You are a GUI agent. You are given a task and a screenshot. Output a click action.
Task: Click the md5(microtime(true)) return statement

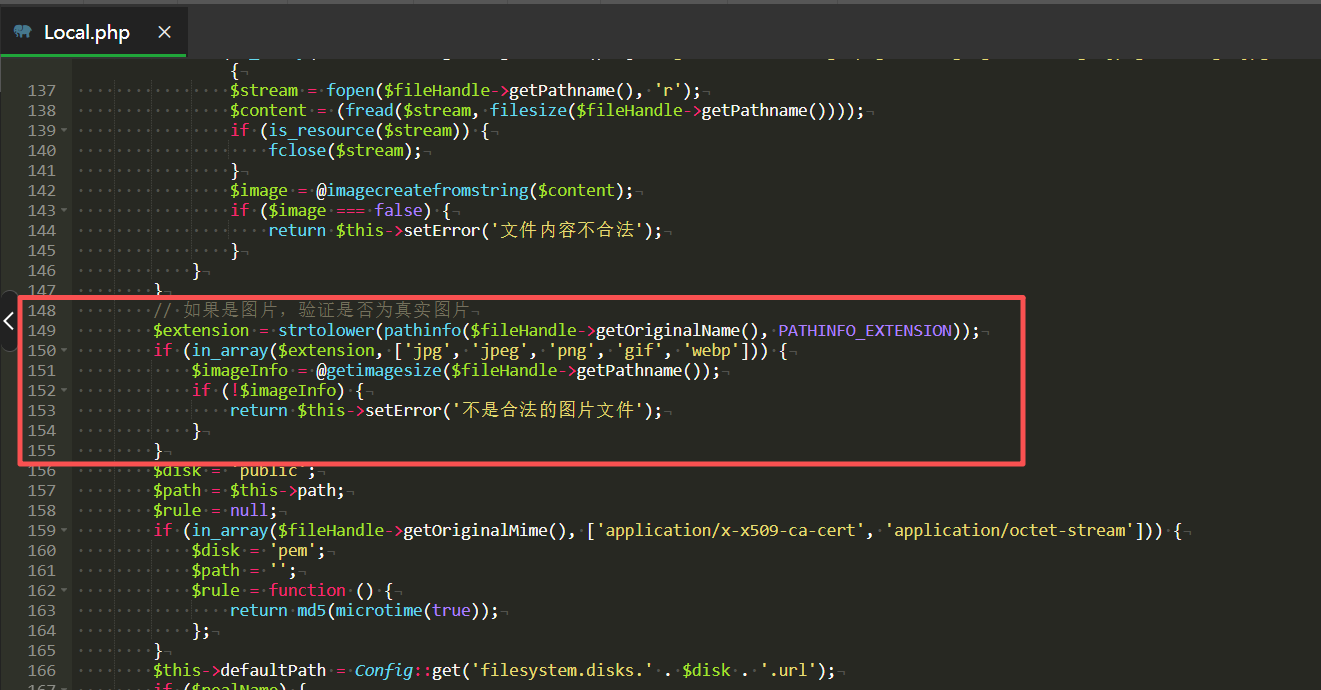point(364,610)
